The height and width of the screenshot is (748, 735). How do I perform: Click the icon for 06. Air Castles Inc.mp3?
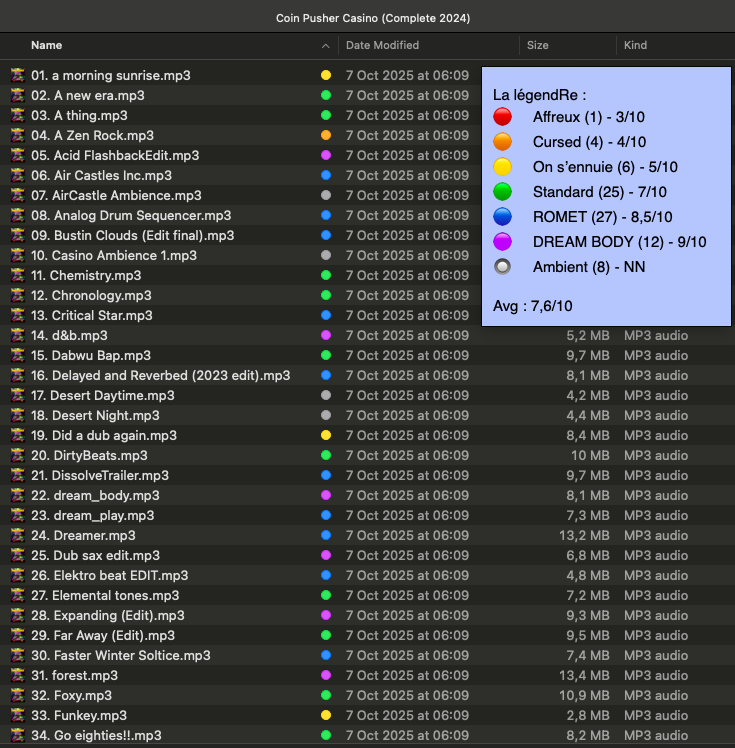pyautogui.click(x=18, y=176)
